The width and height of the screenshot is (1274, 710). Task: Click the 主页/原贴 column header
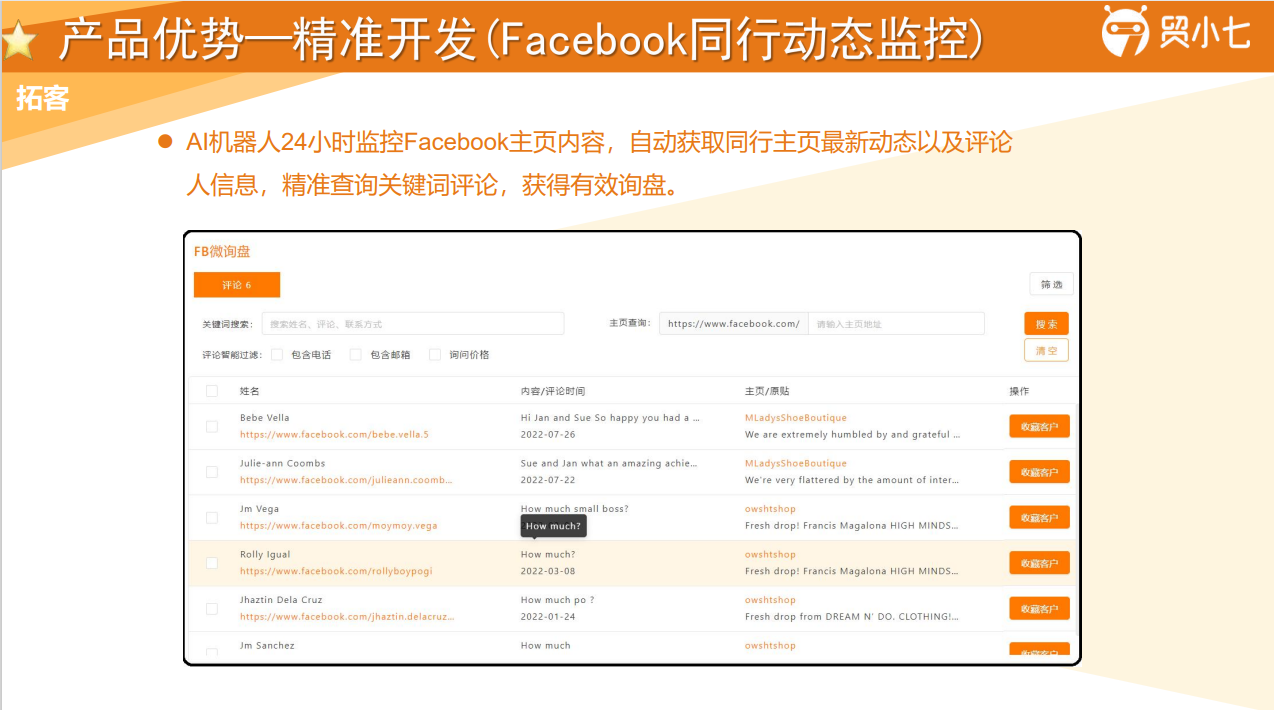click(767, 391)
